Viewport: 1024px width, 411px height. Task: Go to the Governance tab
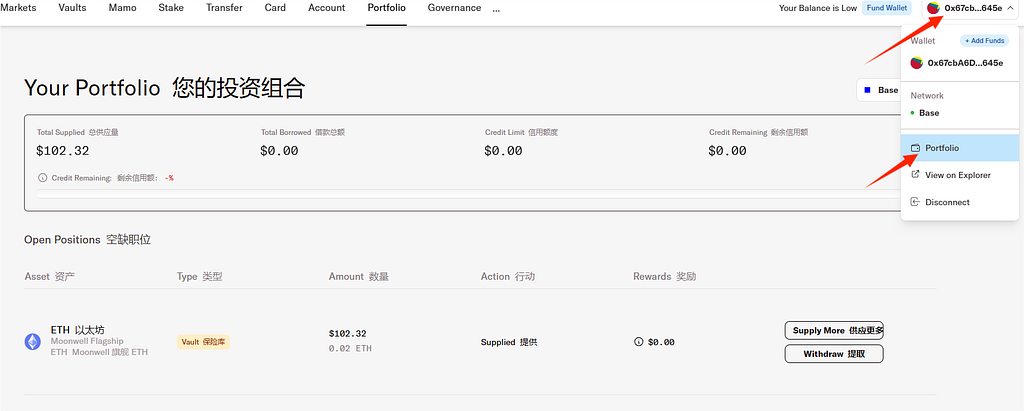point(454,8)
